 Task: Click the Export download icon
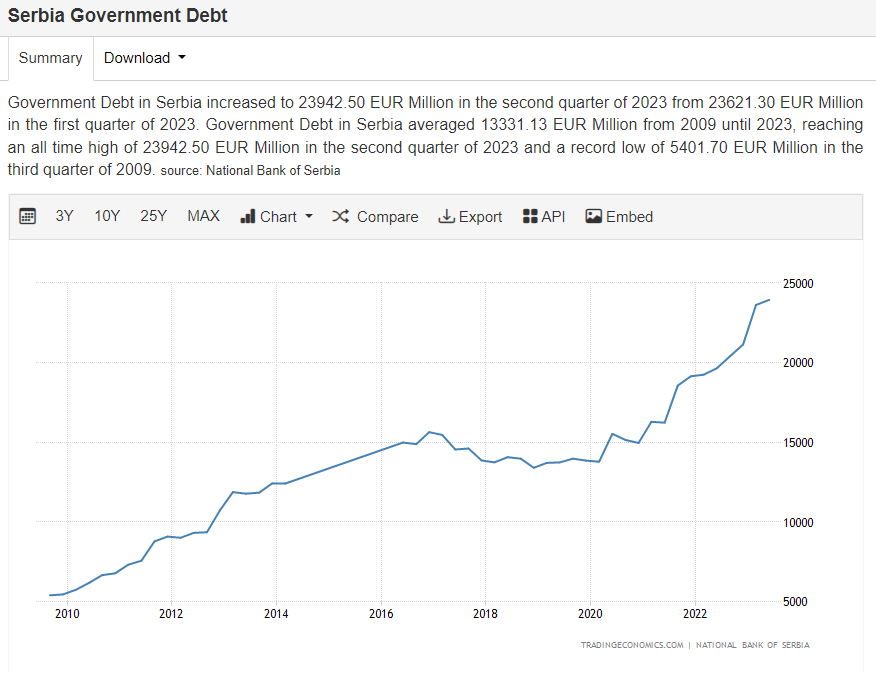[x=446, y=217]
